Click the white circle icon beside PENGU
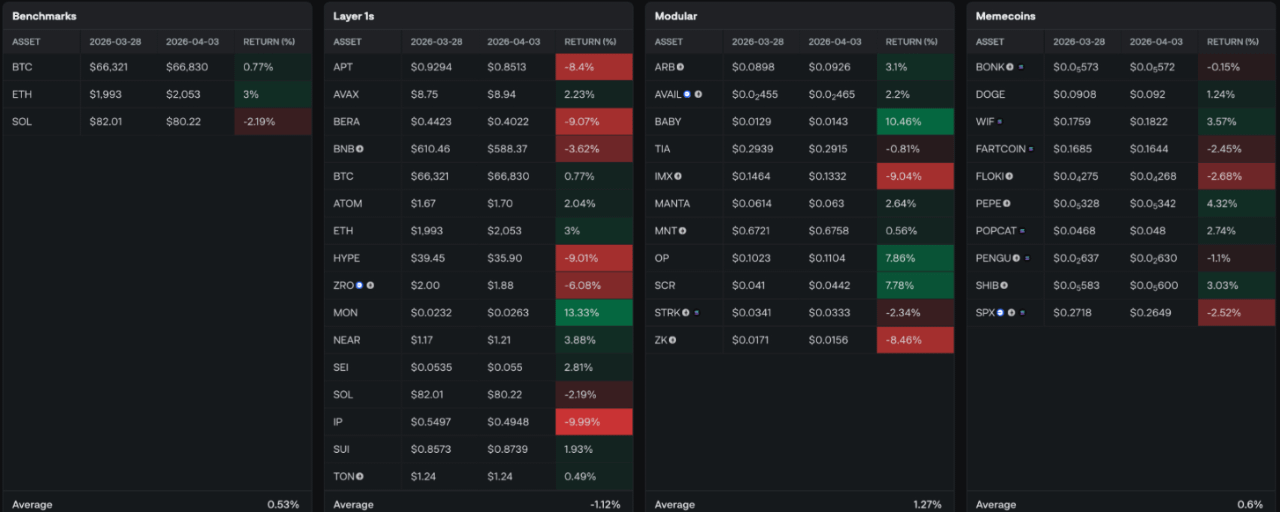Image resolution: width=1280 pixels, height=512 pixels. [x=1016, y=258]
